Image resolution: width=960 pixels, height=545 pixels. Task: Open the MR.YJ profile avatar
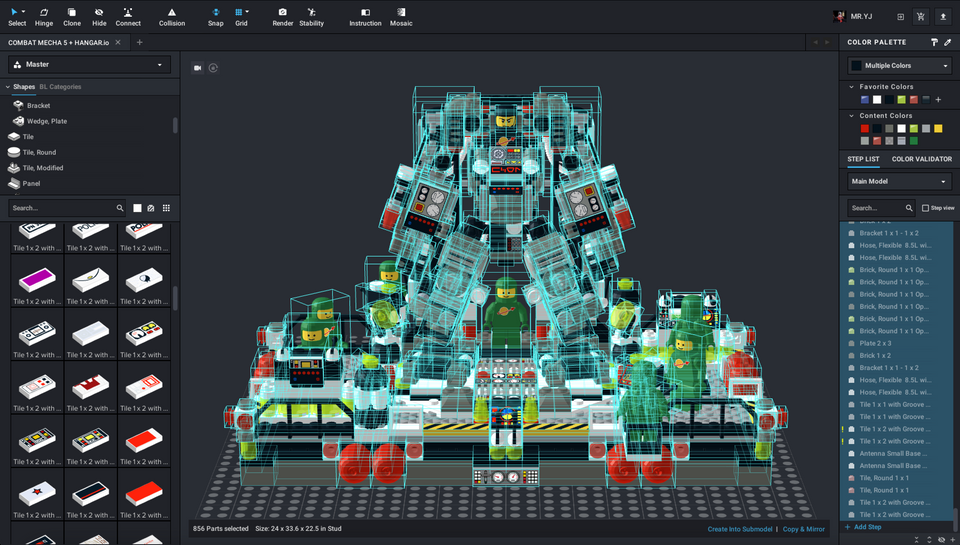coord(839,17)
